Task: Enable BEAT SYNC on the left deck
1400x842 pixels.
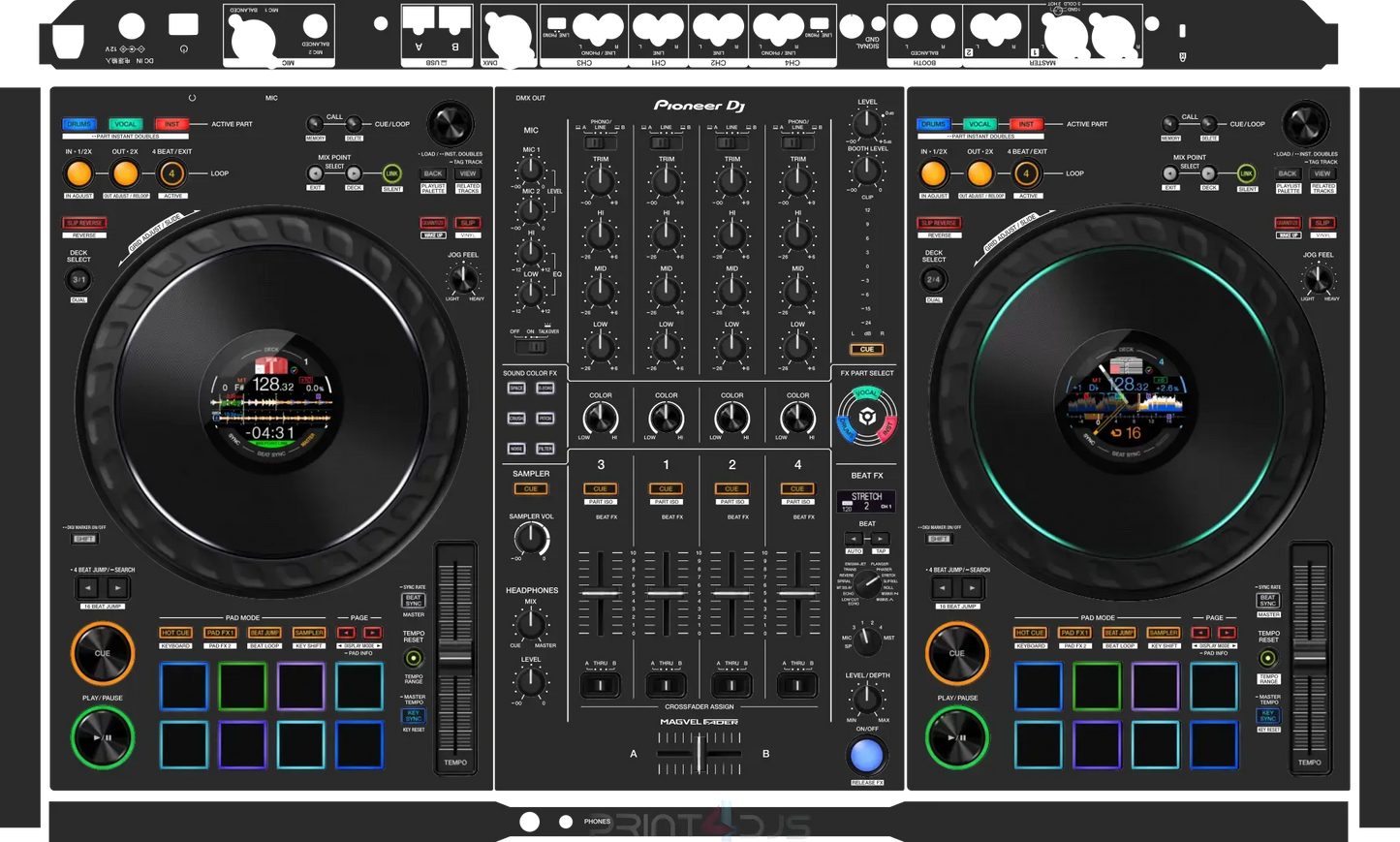Action: tap(413, 599)
